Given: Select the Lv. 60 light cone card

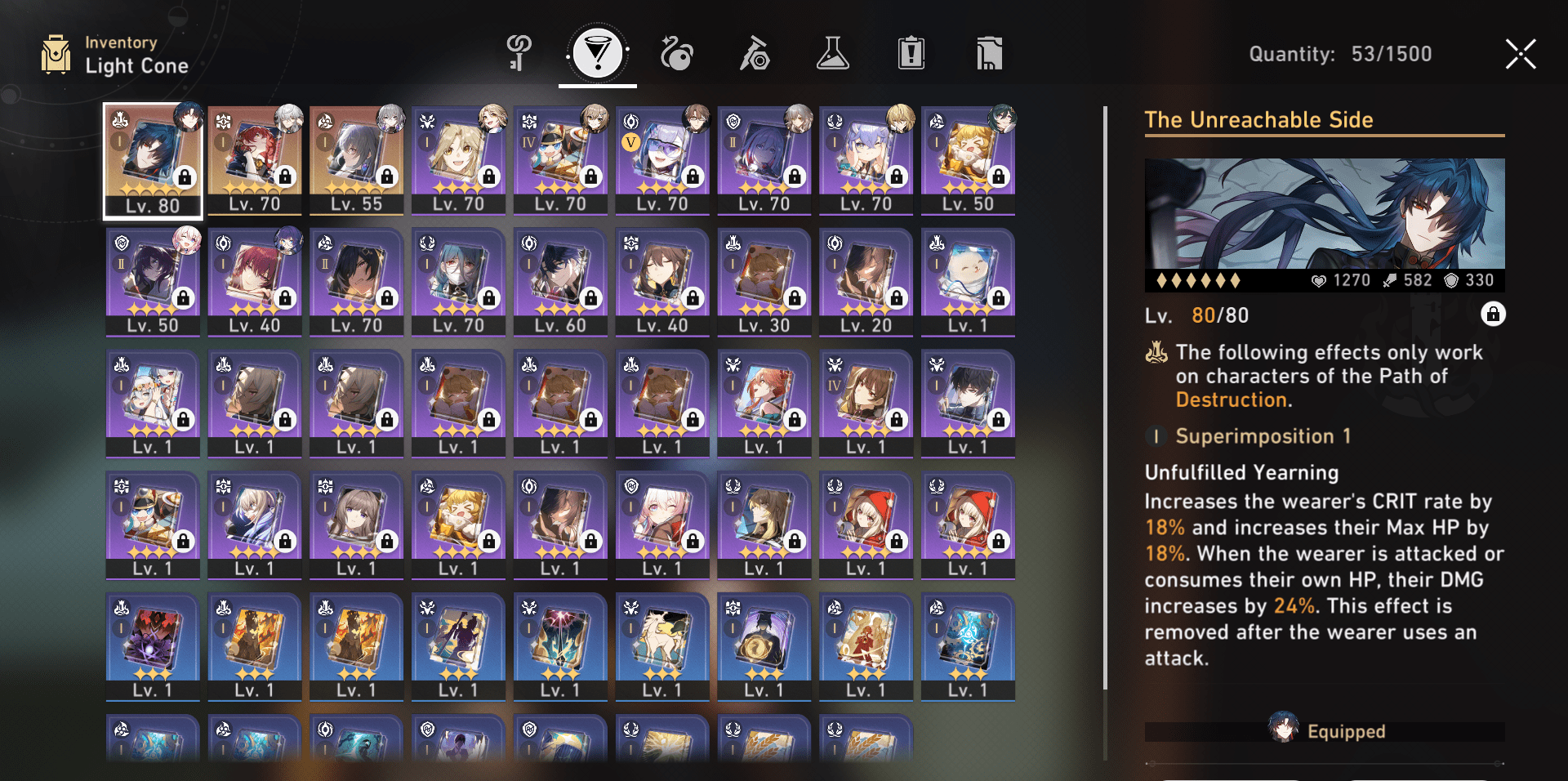Looking at the screenshot, I should click(560, 283).
